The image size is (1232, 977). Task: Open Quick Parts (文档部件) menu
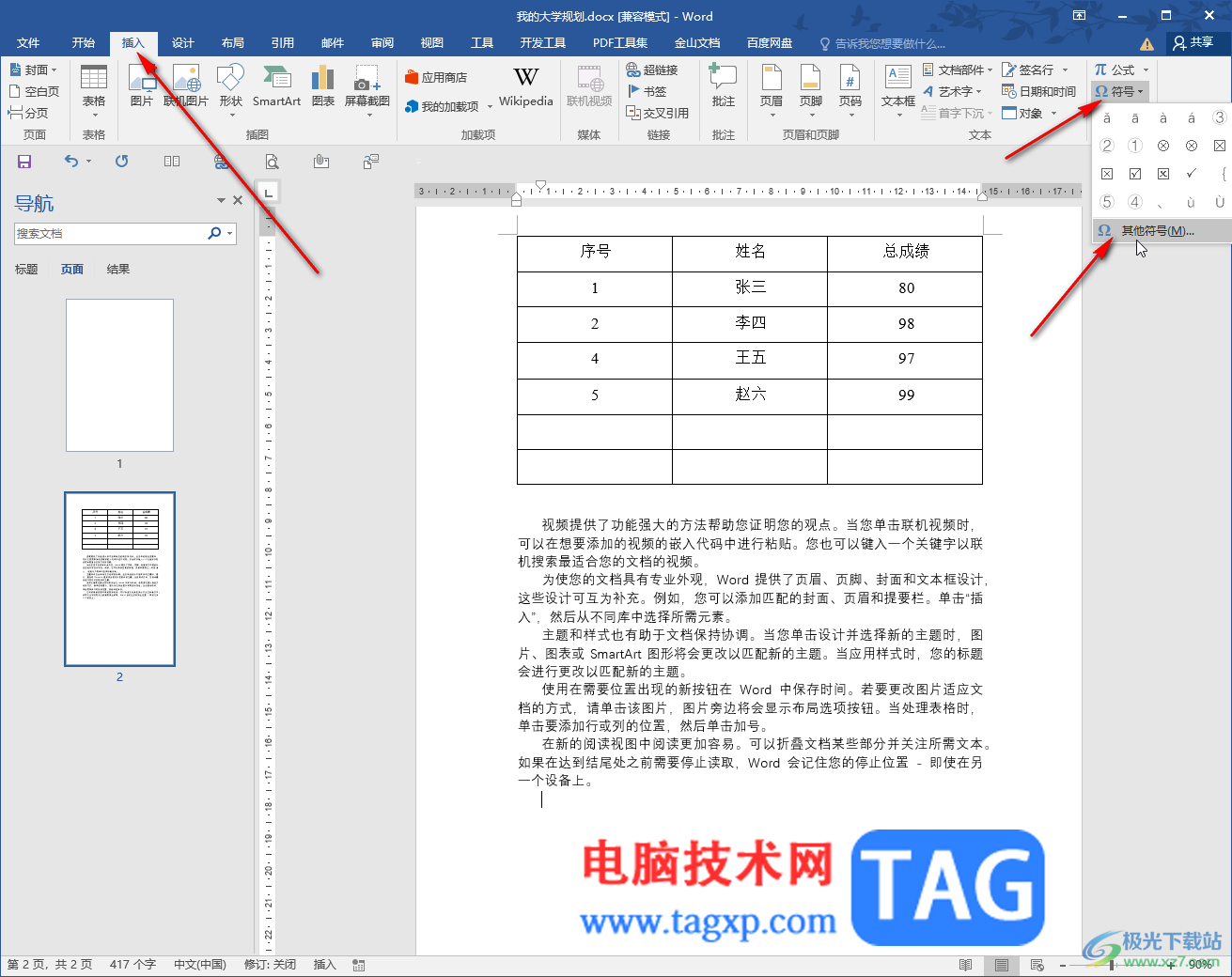[x=958, y=70]
